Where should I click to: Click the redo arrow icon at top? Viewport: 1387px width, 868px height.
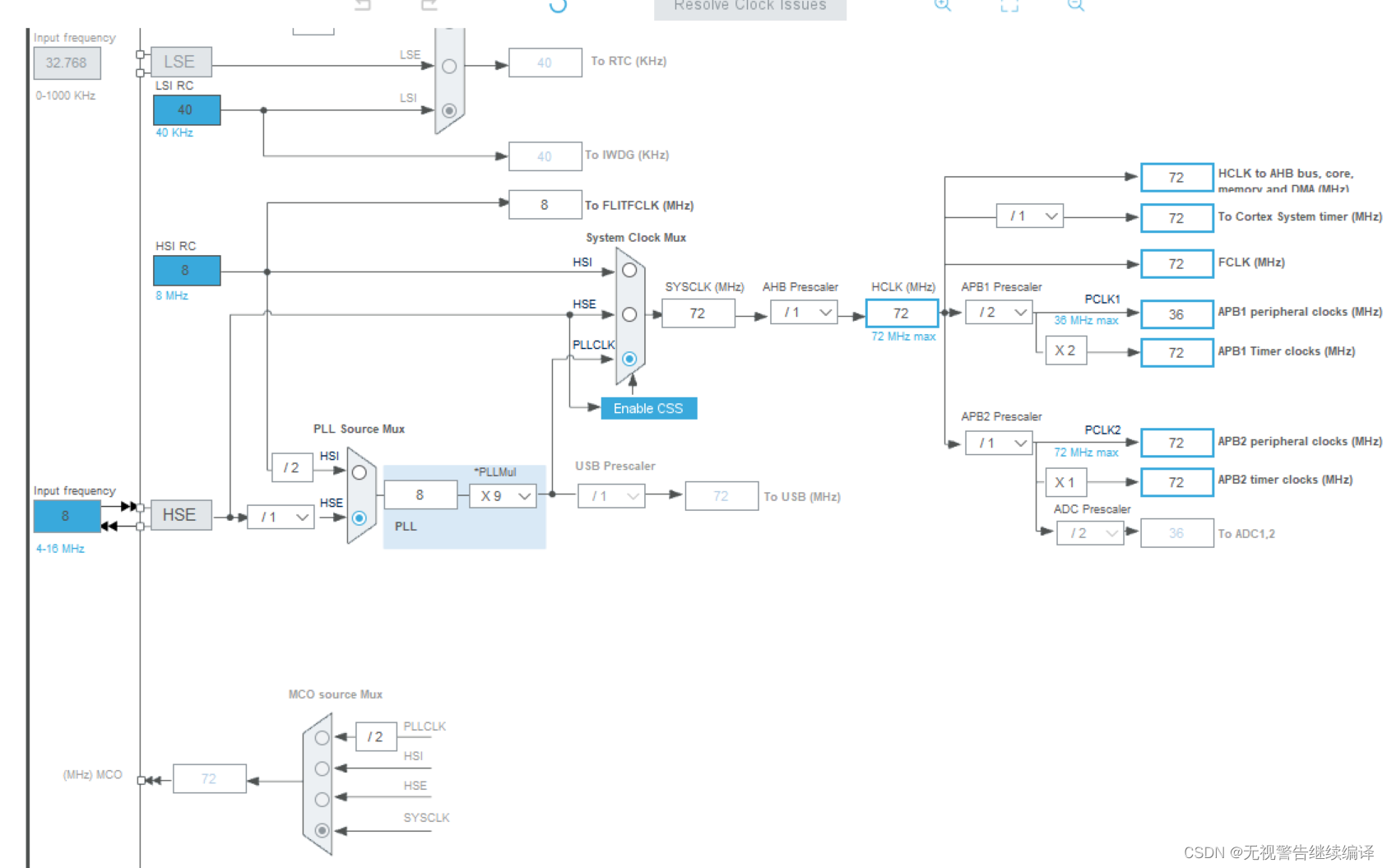[x=429, y=4]
